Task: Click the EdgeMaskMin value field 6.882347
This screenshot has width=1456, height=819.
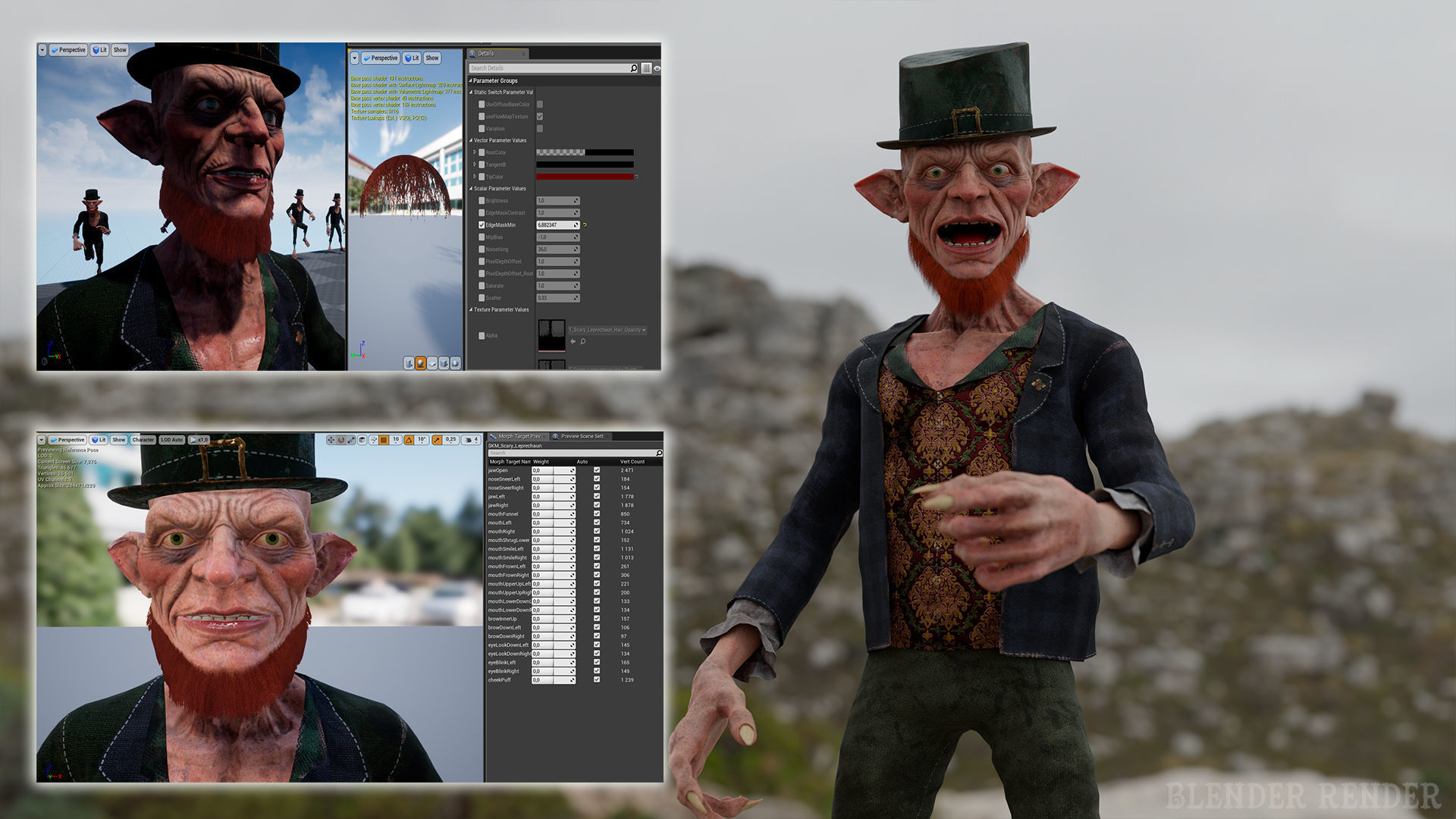Action: tap(558, 225)
